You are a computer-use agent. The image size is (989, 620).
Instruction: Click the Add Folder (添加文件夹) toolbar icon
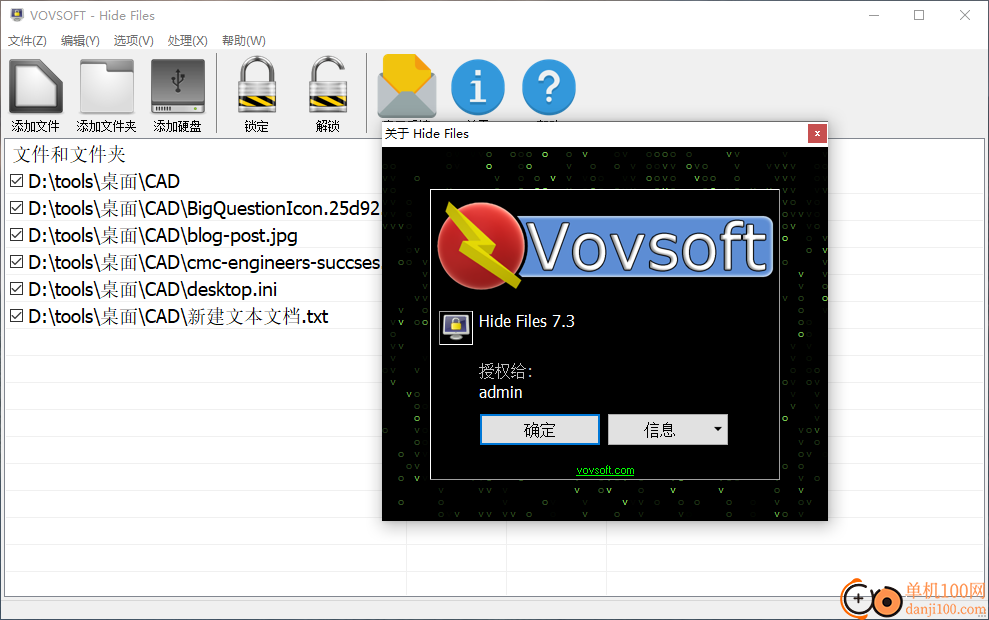(107, 86)
